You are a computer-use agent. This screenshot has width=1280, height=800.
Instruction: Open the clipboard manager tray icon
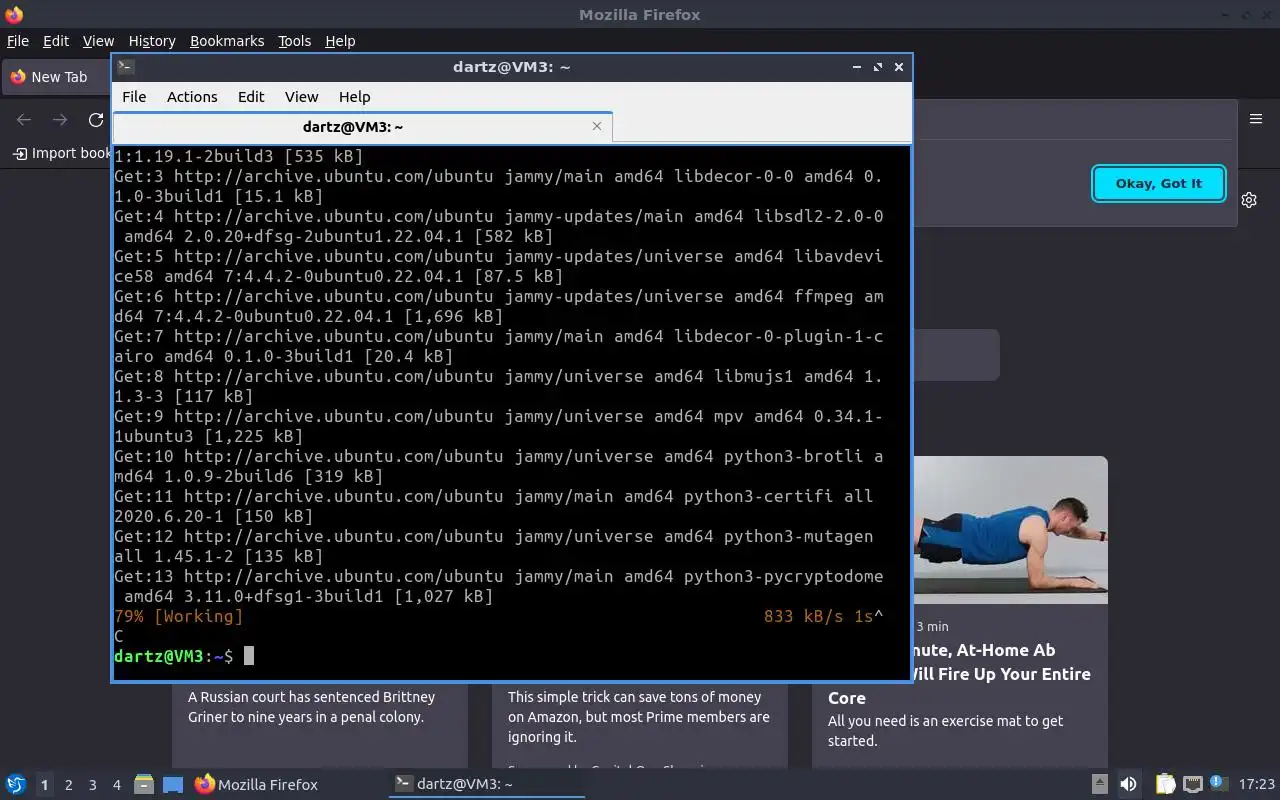[x=1166, y=785]
